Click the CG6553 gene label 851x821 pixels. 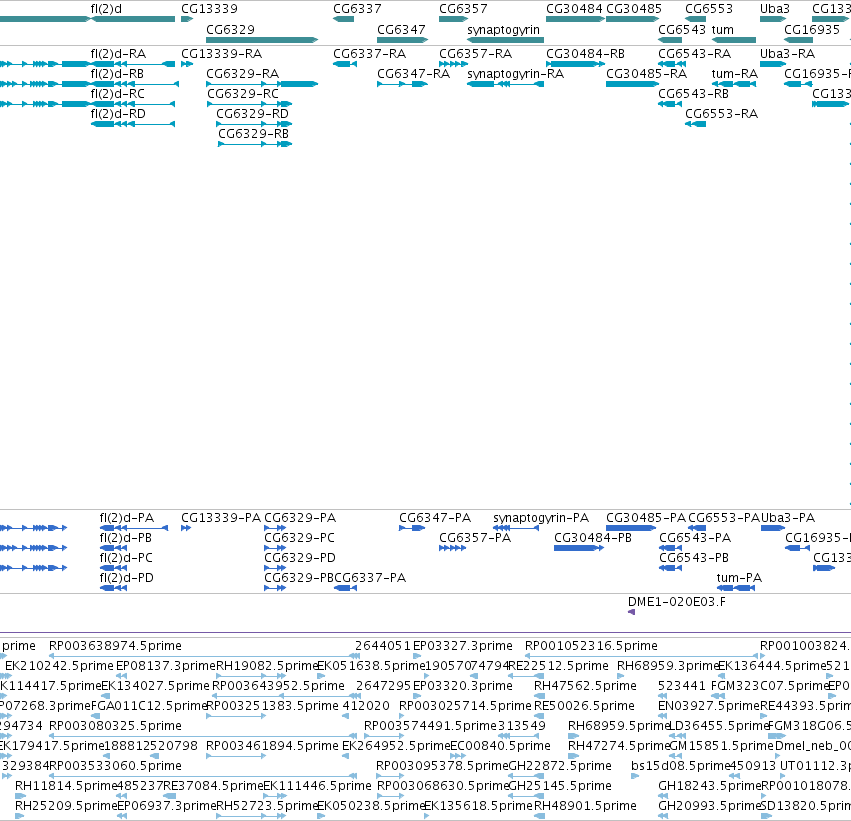point(709,9)
